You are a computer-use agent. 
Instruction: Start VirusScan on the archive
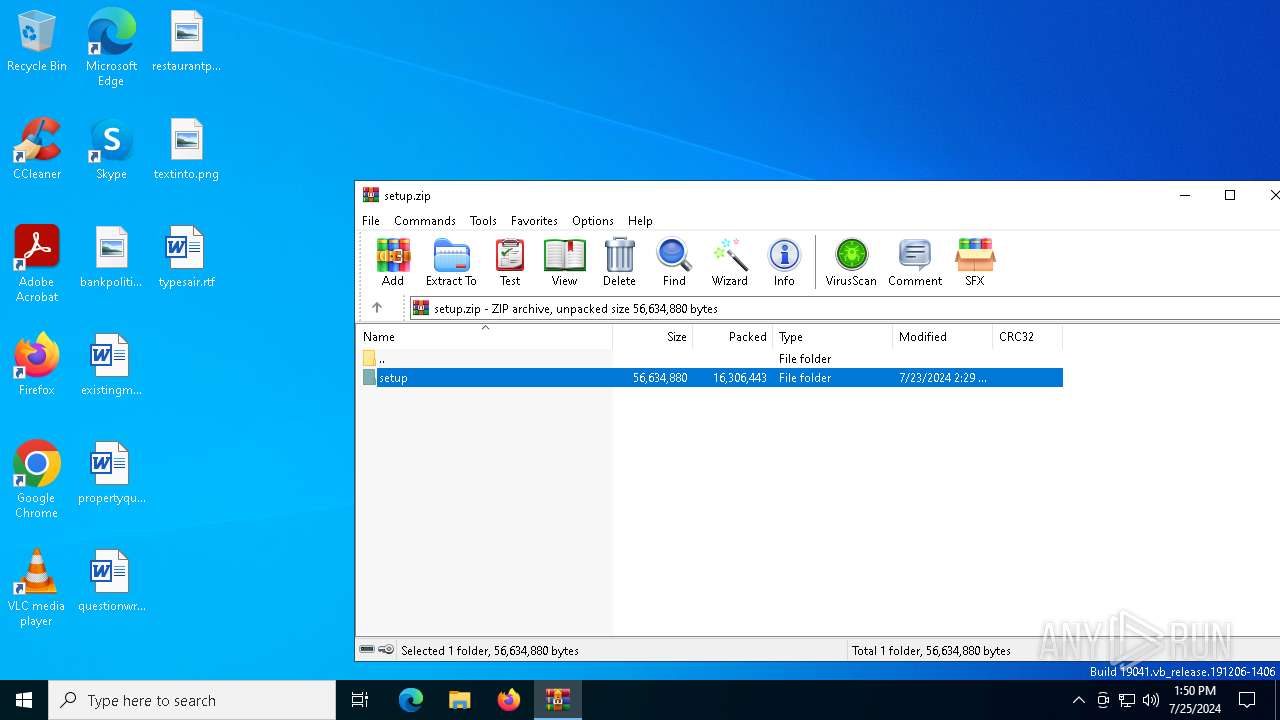point(851,262)
